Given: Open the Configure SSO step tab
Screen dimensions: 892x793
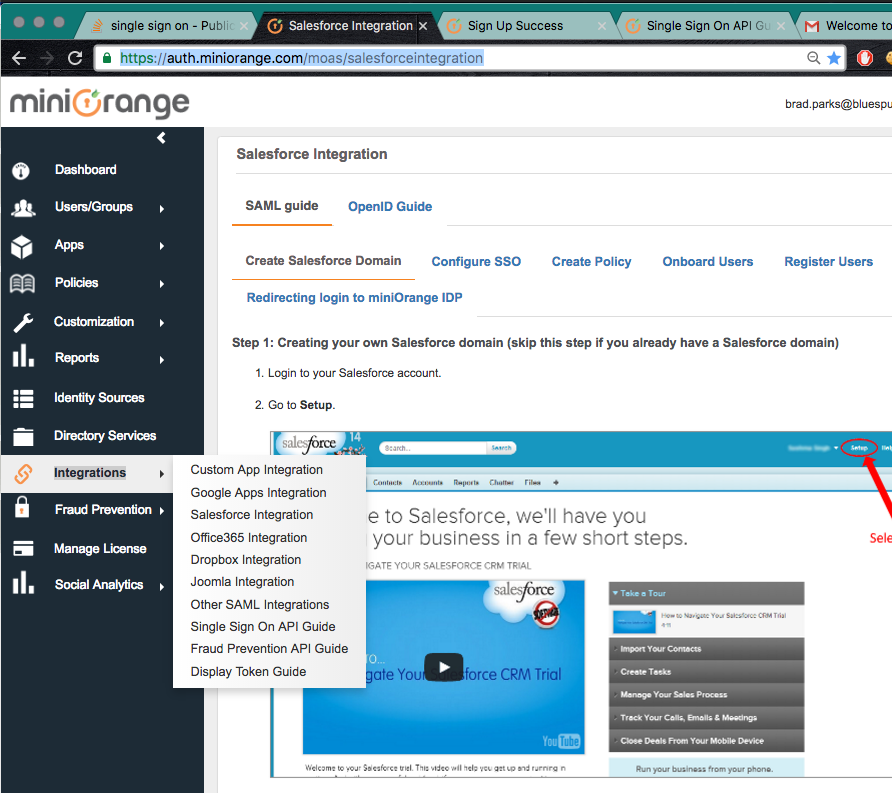Looking at the screenshot, I should [476, 262].
